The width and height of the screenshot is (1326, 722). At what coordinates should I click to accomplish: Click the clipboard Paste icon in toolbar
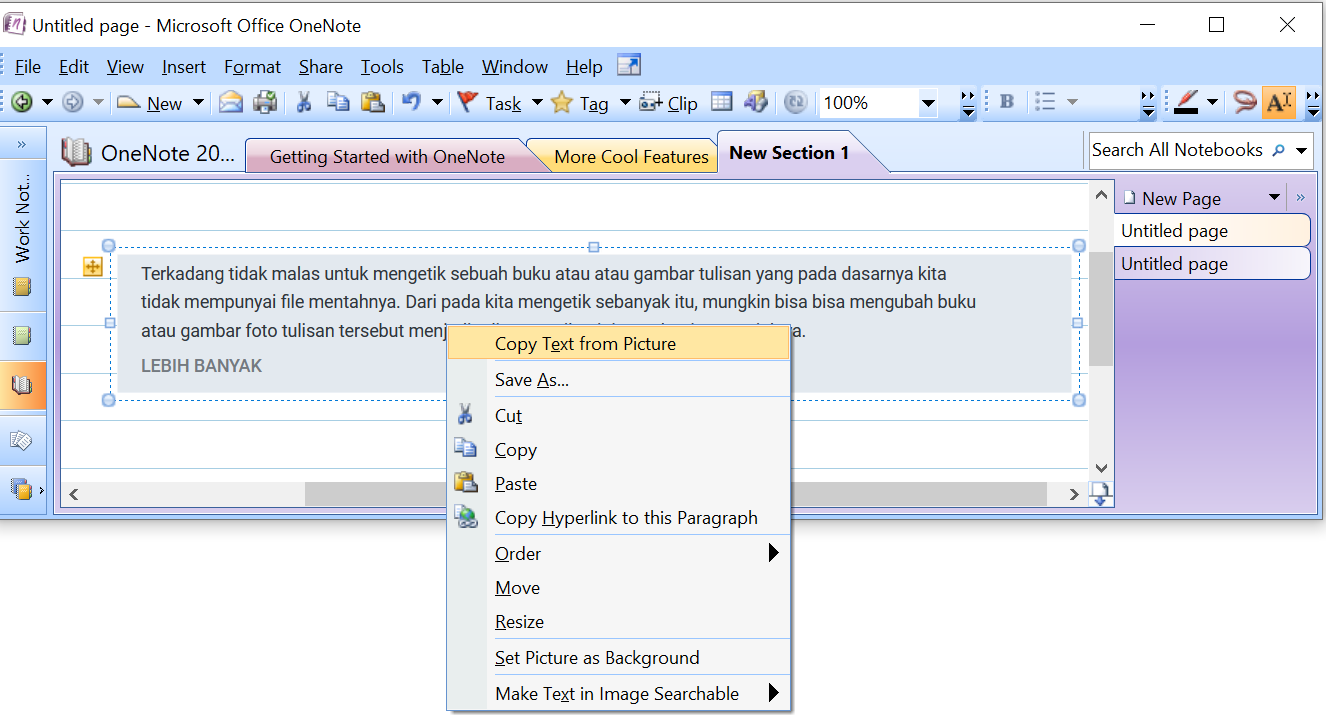pyautogui.click(x=373, y=102)
